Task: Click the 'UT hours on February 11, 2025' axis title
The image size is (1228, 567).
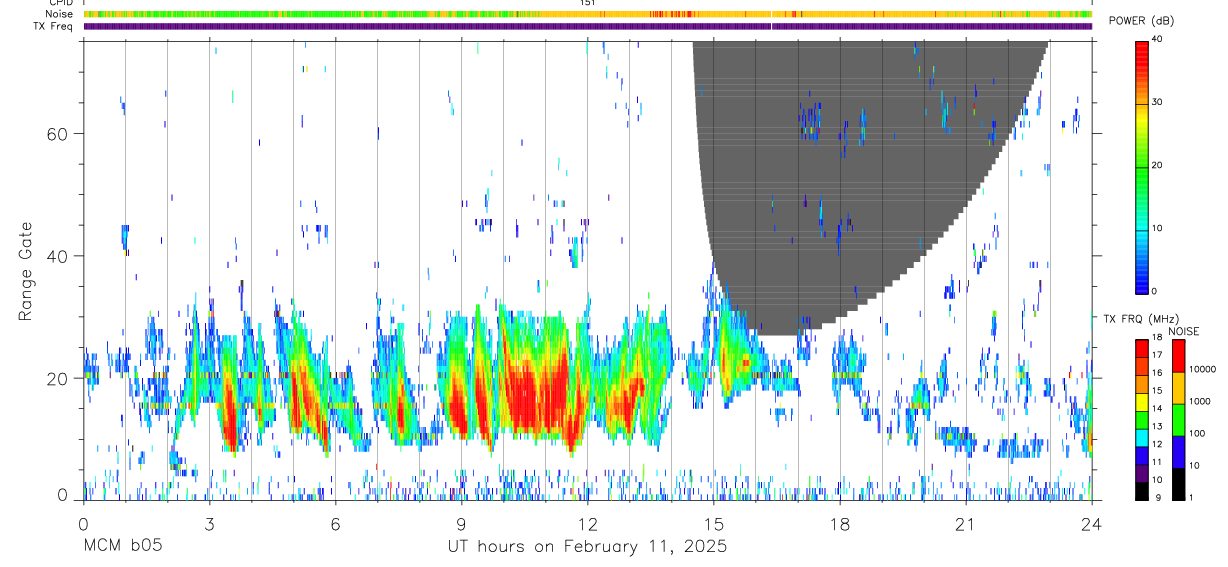Action: click(586, 547)
